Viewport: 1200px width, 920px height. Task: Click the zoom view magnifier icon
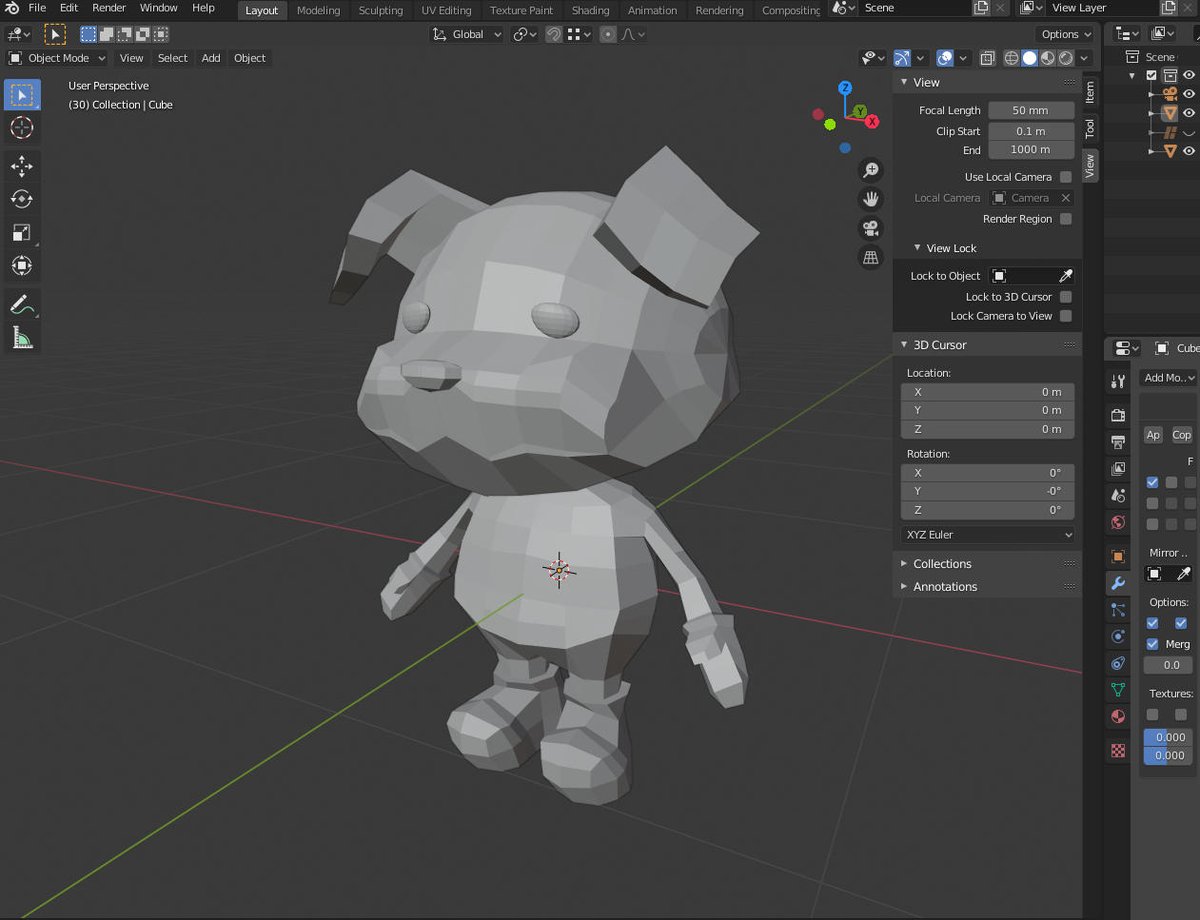point(871,170)
